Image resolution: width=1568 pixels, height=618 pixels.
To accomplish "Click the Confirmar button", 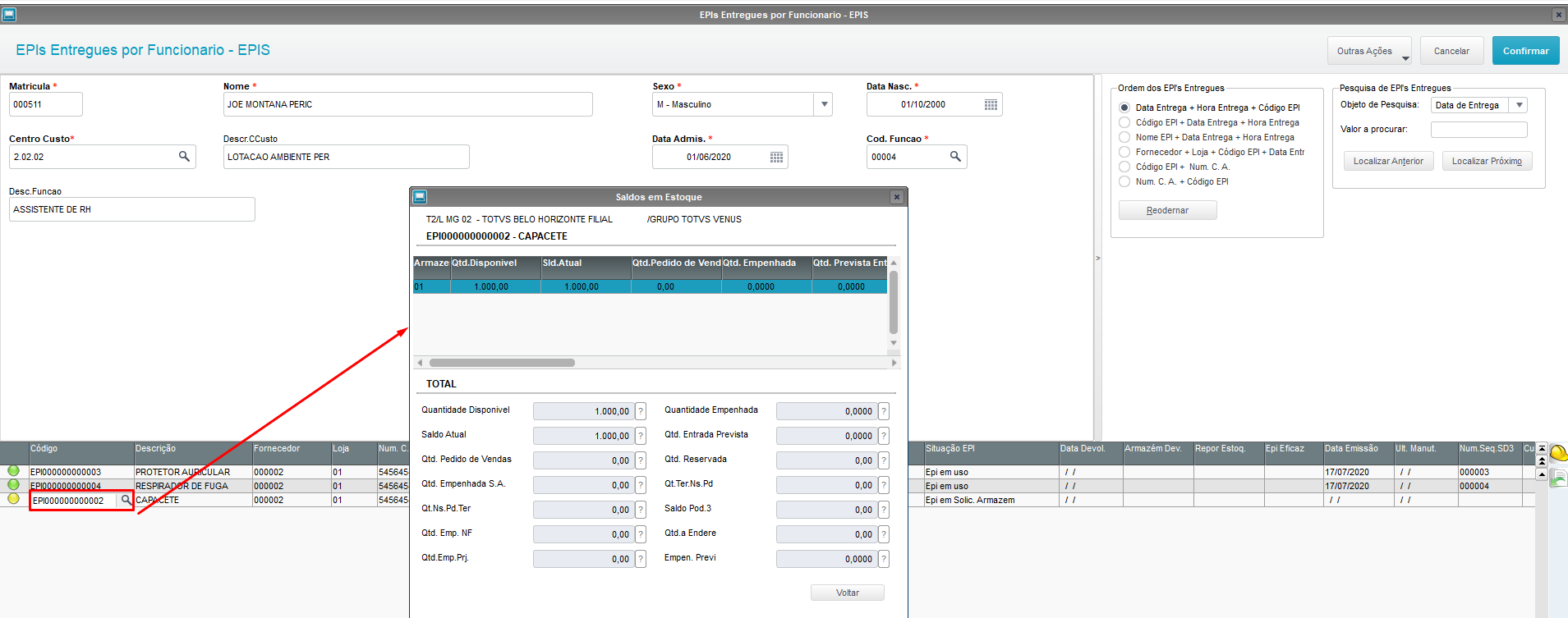I will (1525, 51).
